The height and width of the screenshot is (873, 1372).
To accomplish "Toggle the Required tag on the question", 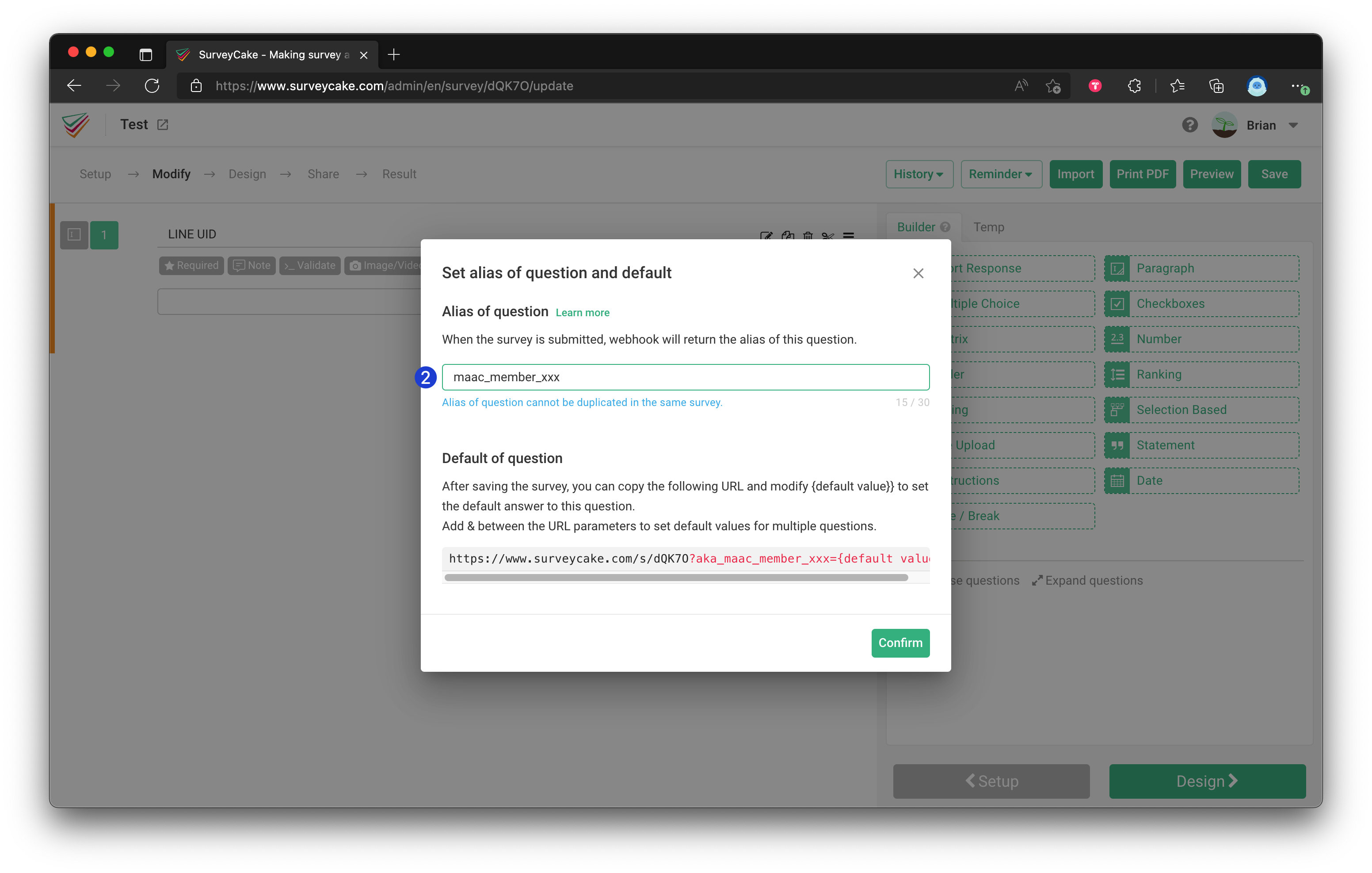I will click(x=191, y=265).
